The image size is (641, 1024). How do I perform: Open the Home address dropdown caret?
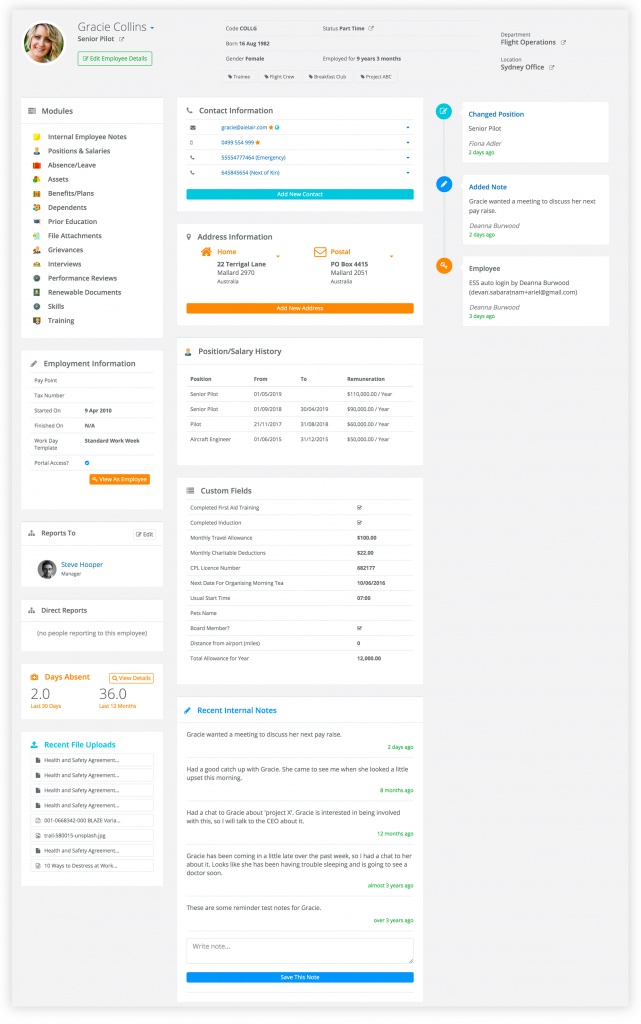coord(278,256)
